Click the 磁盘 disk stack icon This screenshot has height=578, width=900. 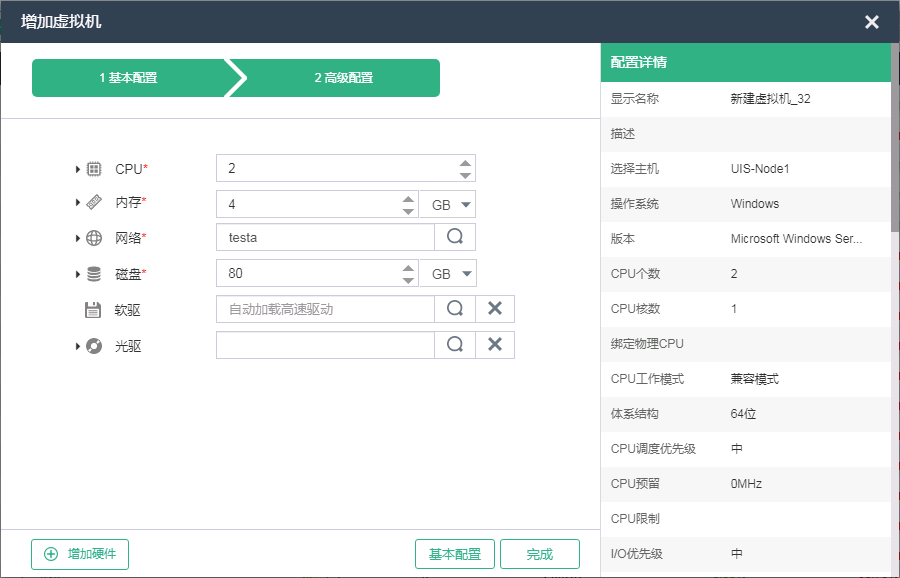point(94,273)
